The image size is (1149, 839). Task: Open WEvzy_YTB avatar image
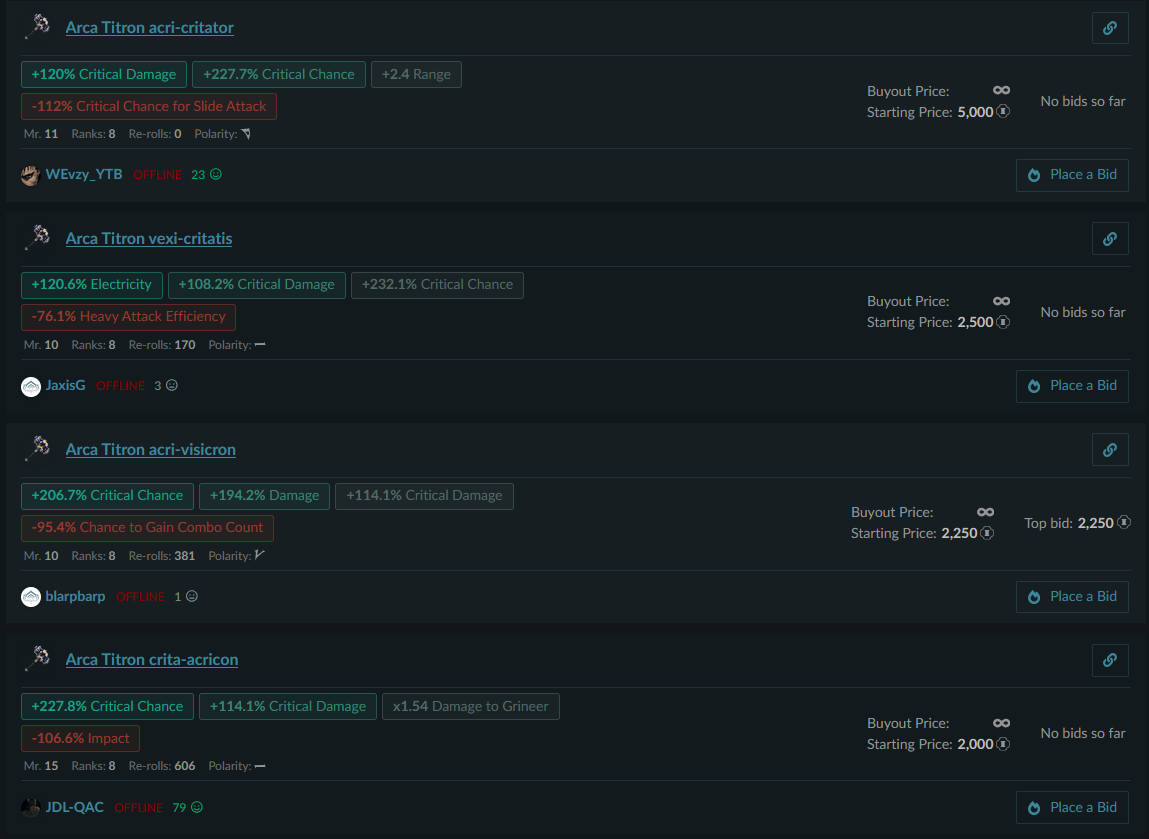30,175
